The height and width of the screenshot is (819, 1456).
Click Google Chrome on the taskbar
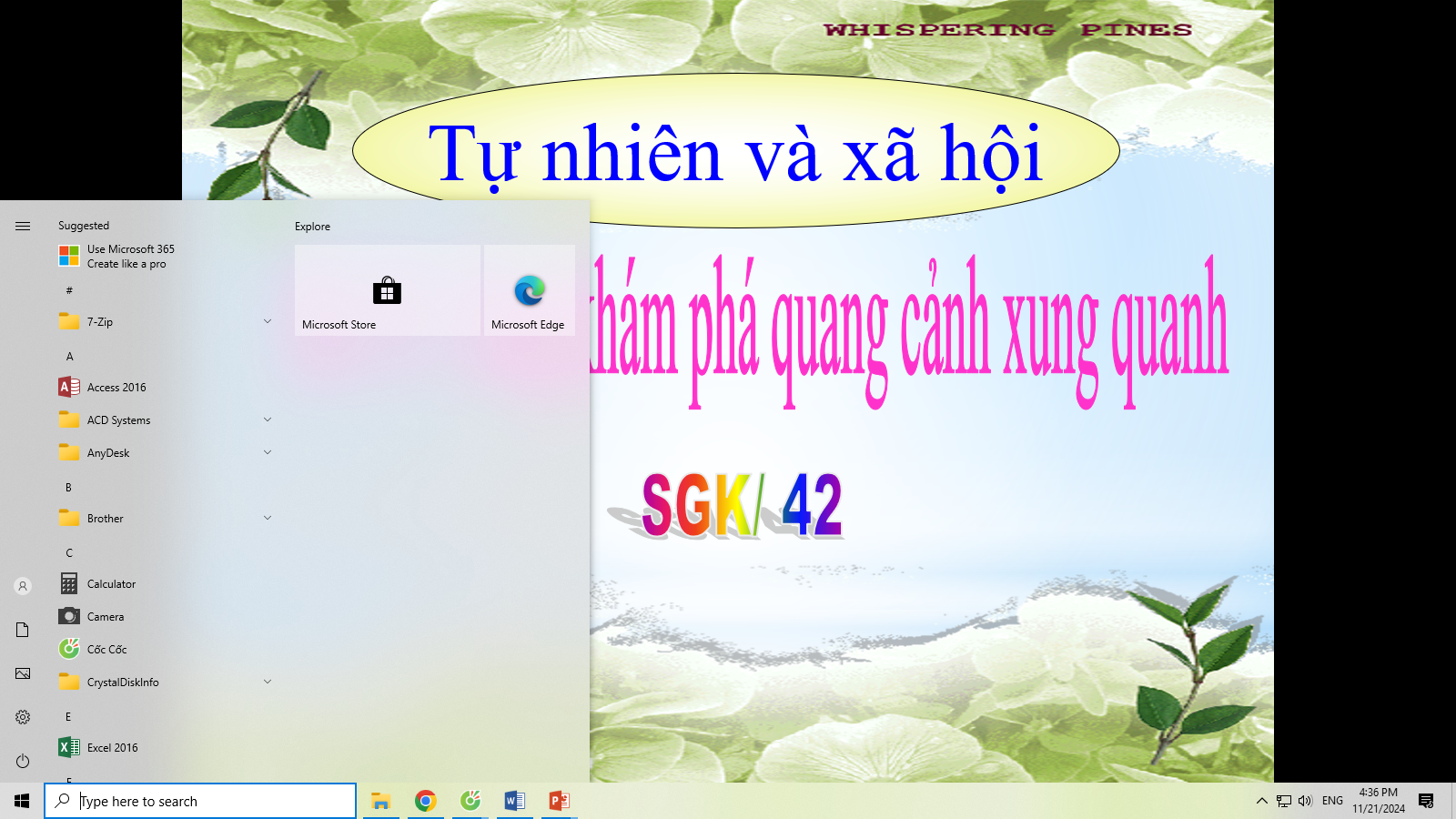pos(425,801)
